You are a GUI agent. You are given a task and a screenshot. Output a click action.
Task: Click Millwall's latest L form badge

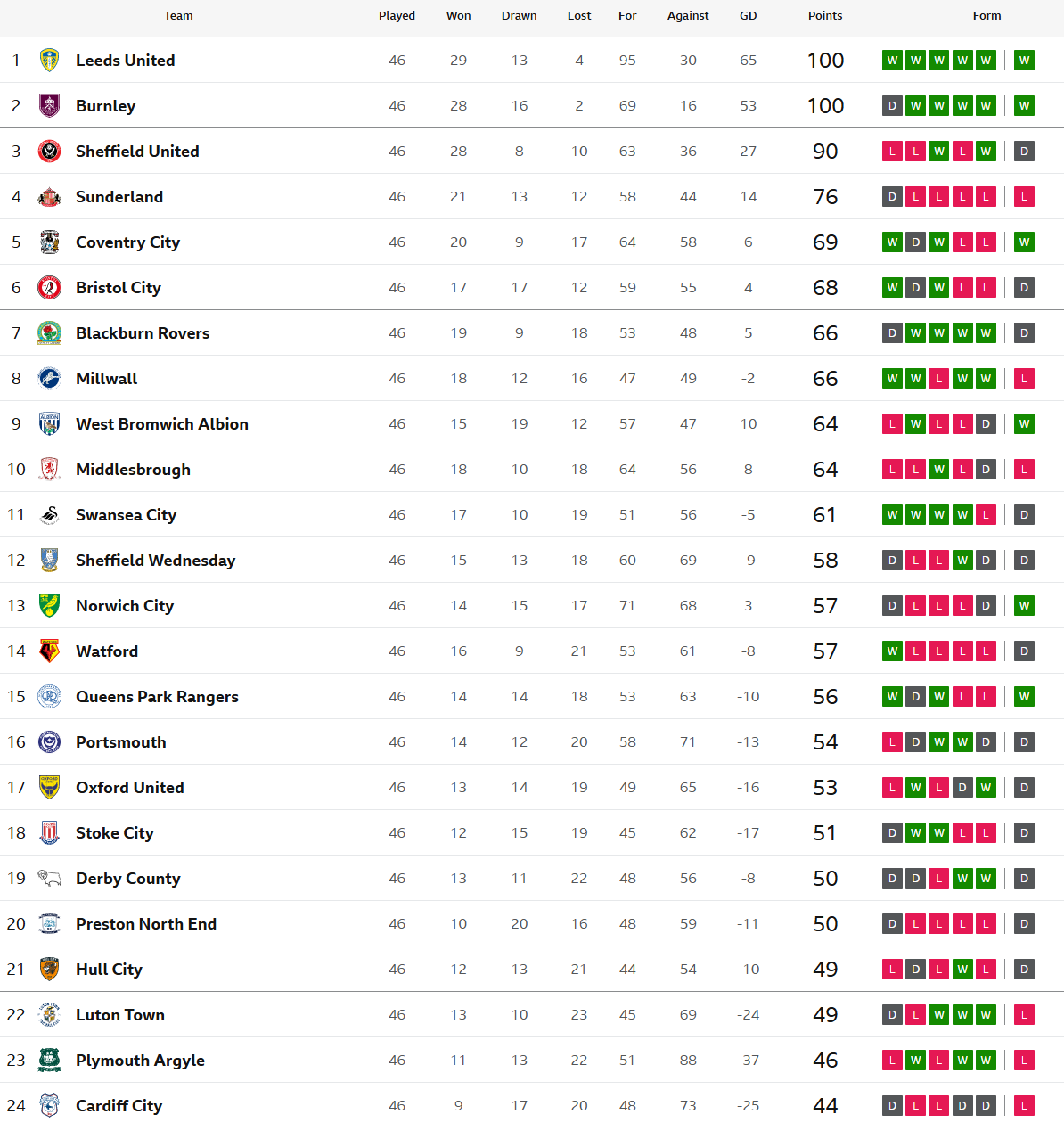[1024, 379]
